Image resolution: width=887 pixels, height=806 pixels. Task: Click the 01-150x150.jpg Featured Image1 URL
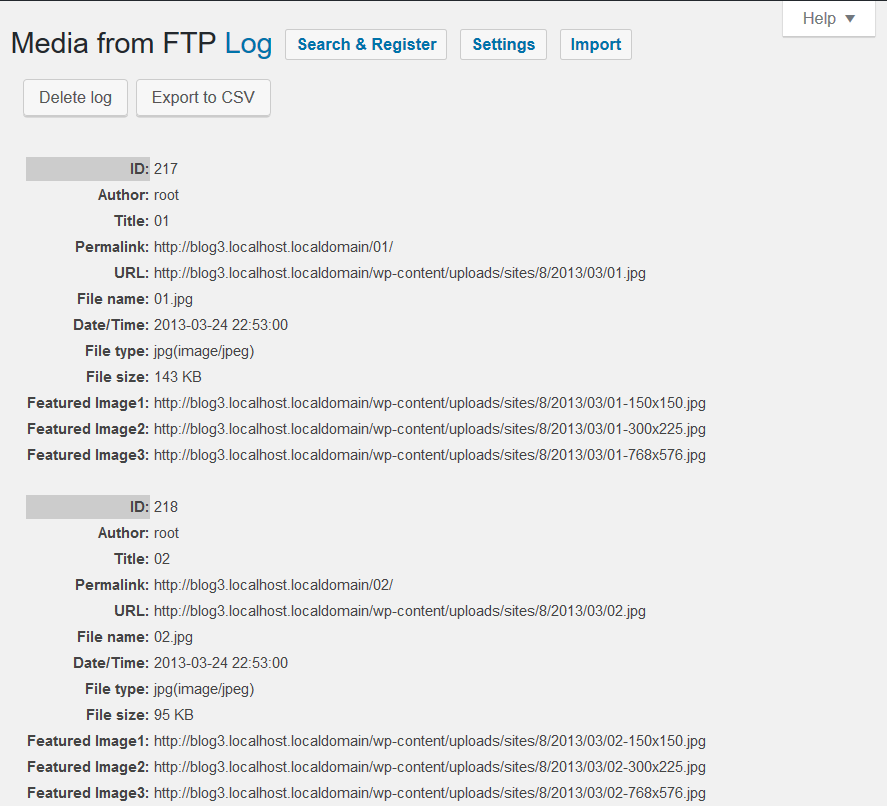[429, 403]
